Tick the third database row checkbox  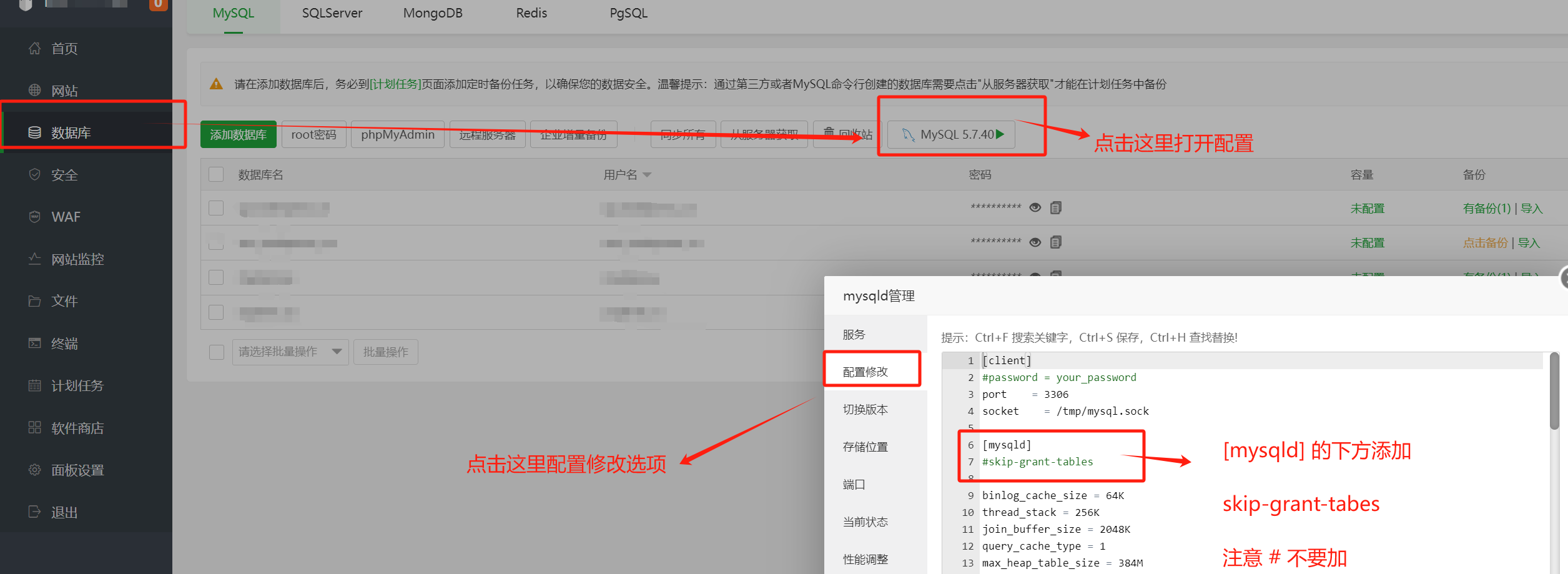click(x=216, y=277)
